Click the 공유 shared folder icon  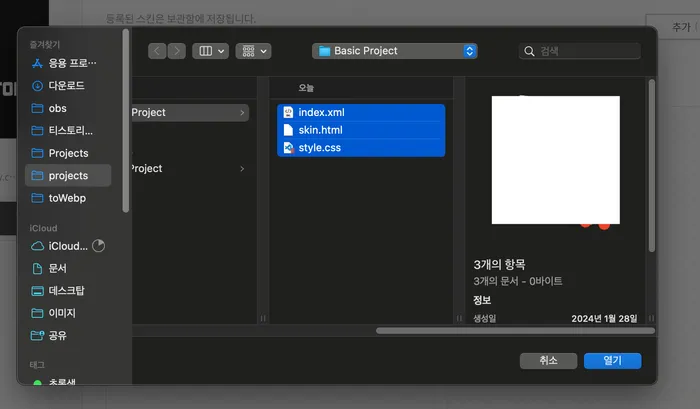coord(37,335)
